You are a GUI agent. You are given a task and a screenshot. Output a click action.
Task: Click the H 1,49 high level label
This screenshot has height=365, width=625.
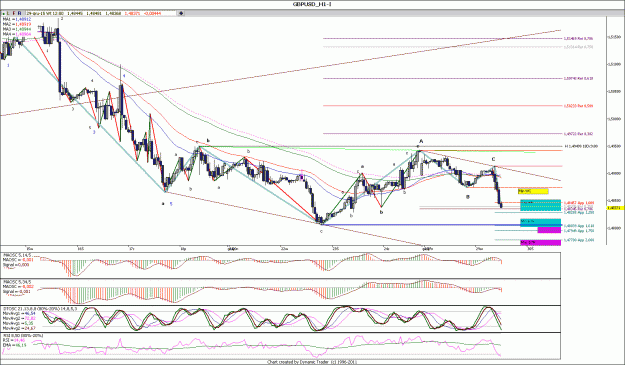tap(582, 146)
